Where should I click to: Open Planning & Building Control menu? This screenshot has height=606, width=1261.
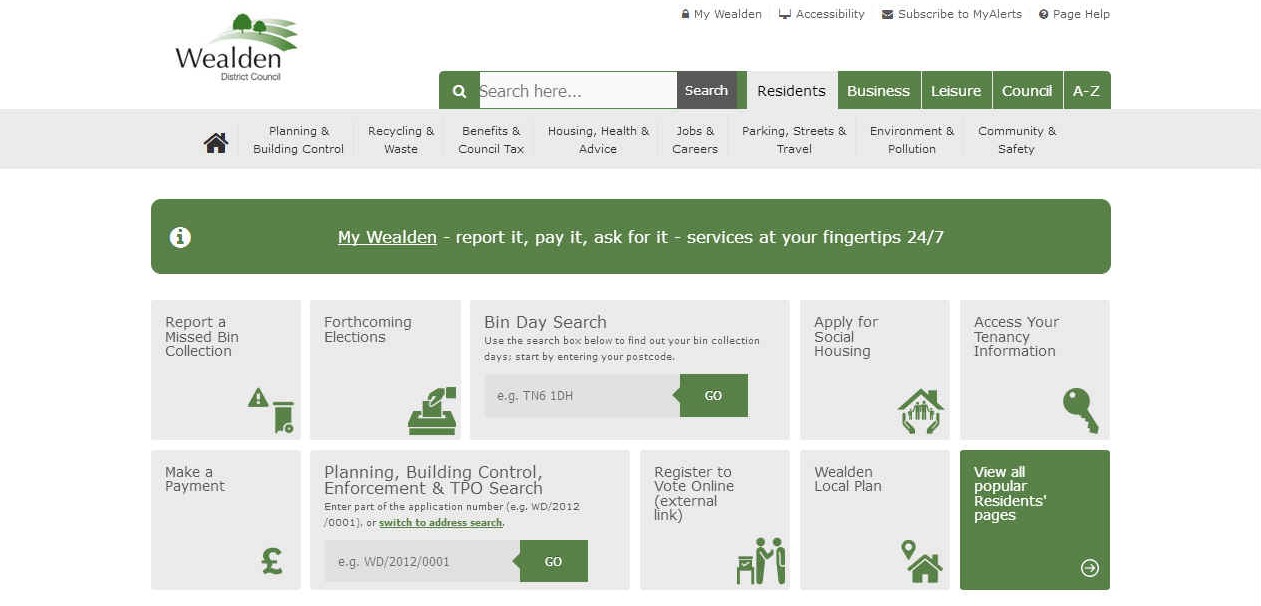[x=298, y=140]
